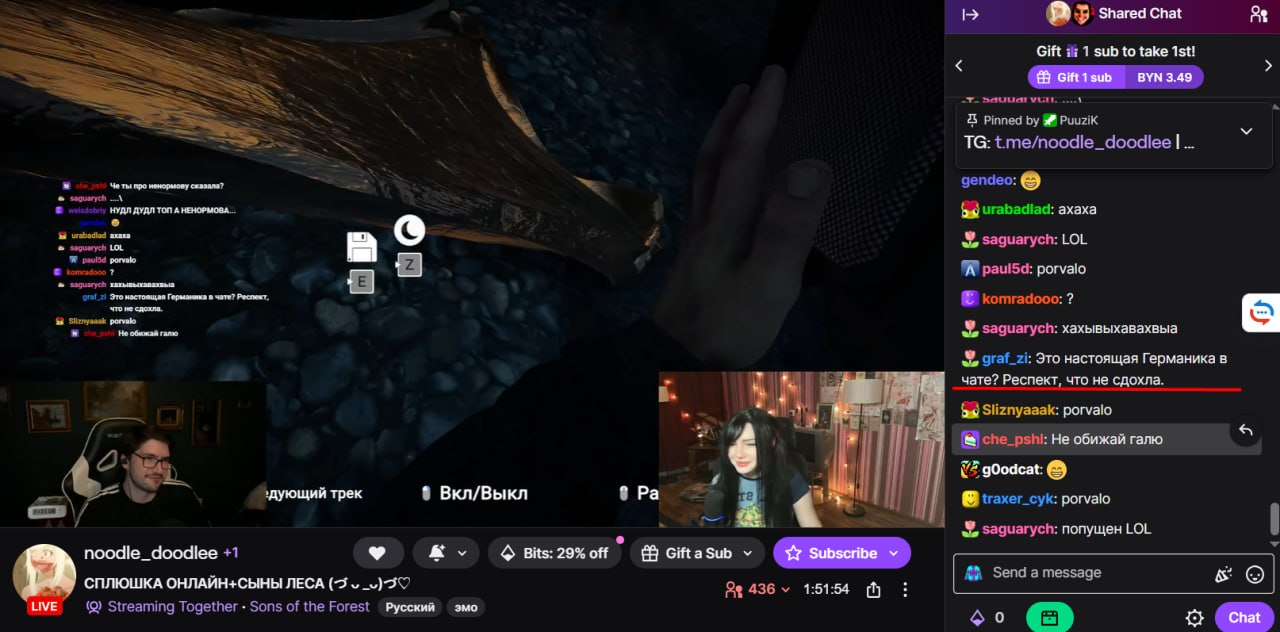Click the эмо tag
1280x632 pixels.
[x=466, y=607]
